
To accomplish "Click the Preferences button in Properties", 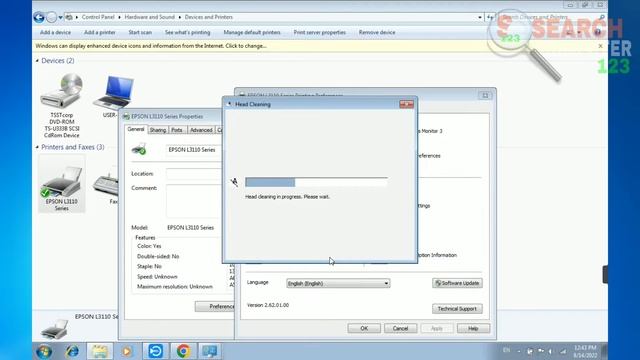I will tap(215, 307).
